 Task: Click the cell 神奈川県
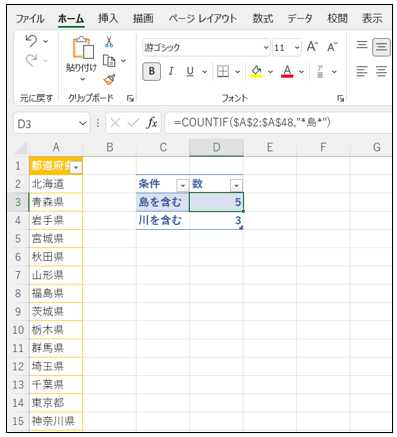coord(56,421)
